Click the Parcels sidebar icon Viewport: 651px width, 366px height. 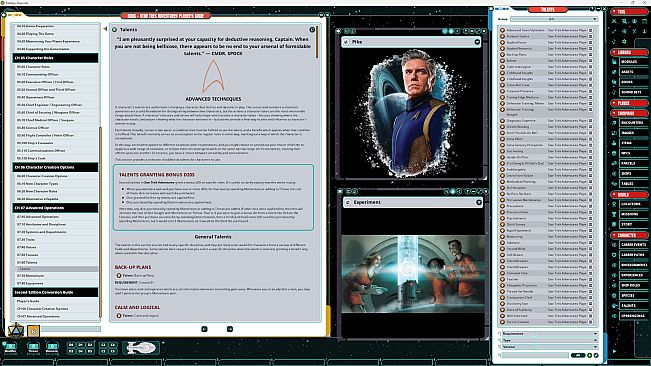(x=614, y=163)
